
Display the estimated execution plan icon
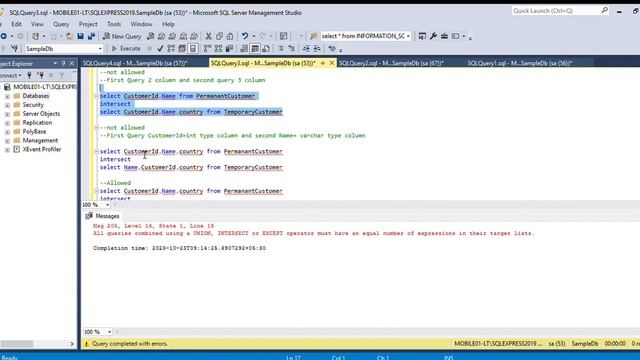click(x=171, y=49)
